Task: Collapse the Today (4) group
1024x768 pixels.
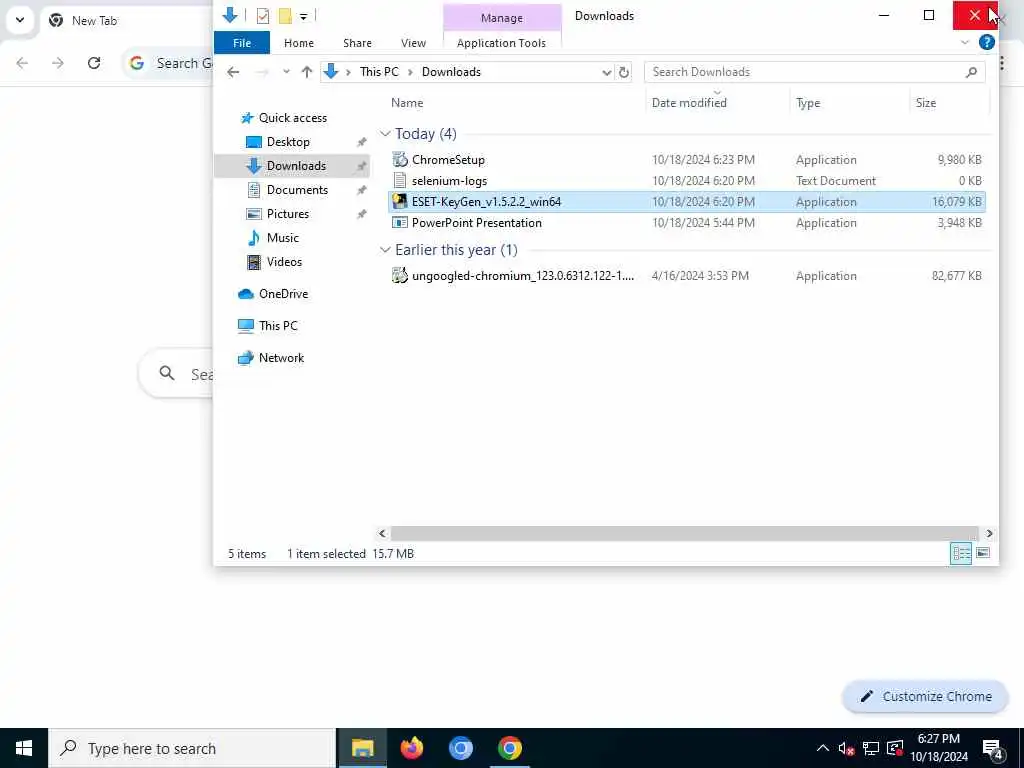Action: click(x=385, y=134)
